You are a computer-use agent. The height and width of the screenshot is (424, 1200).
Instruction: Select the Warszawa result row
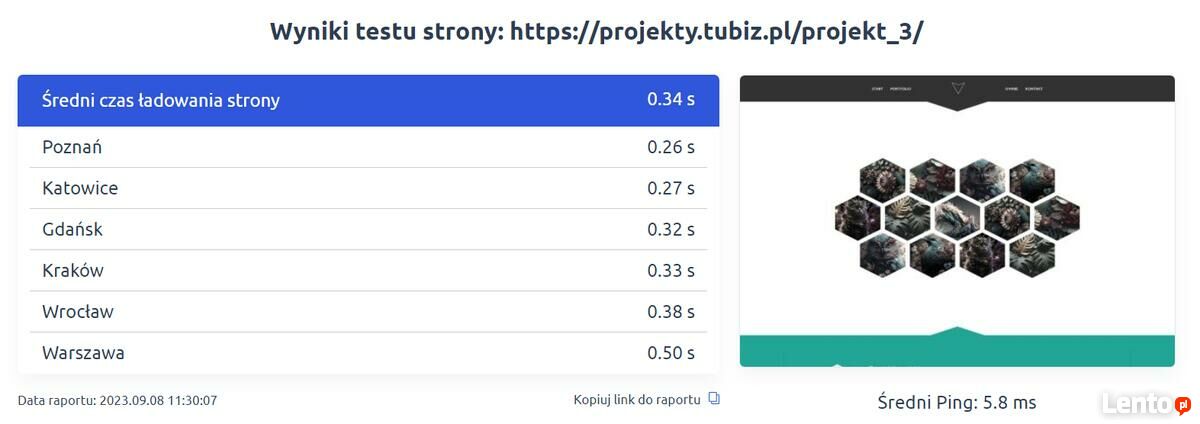point(368,353)
